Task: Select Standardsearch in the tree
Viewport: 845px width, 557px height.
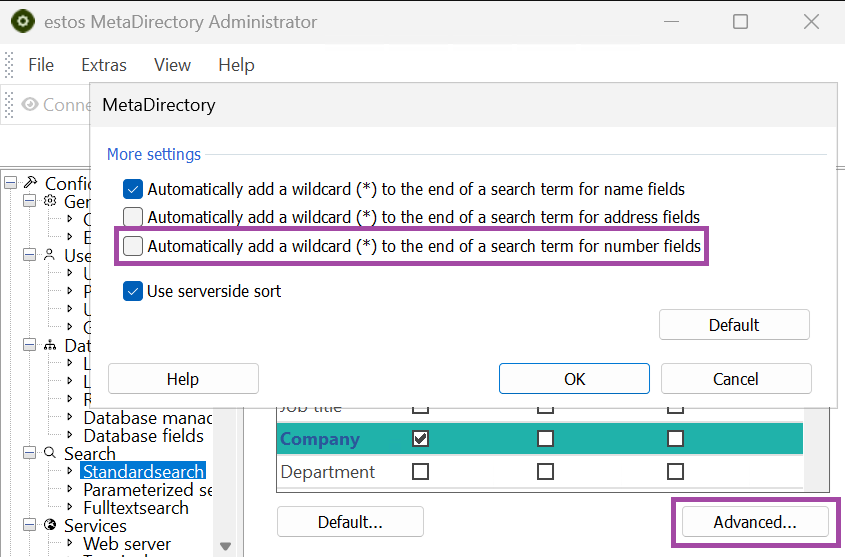Action: pos(143,471)
